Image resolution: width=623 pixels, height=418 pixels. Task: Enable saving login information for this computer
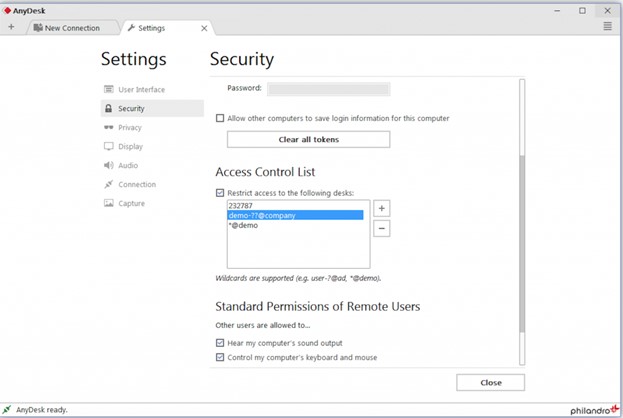(220, 118)
